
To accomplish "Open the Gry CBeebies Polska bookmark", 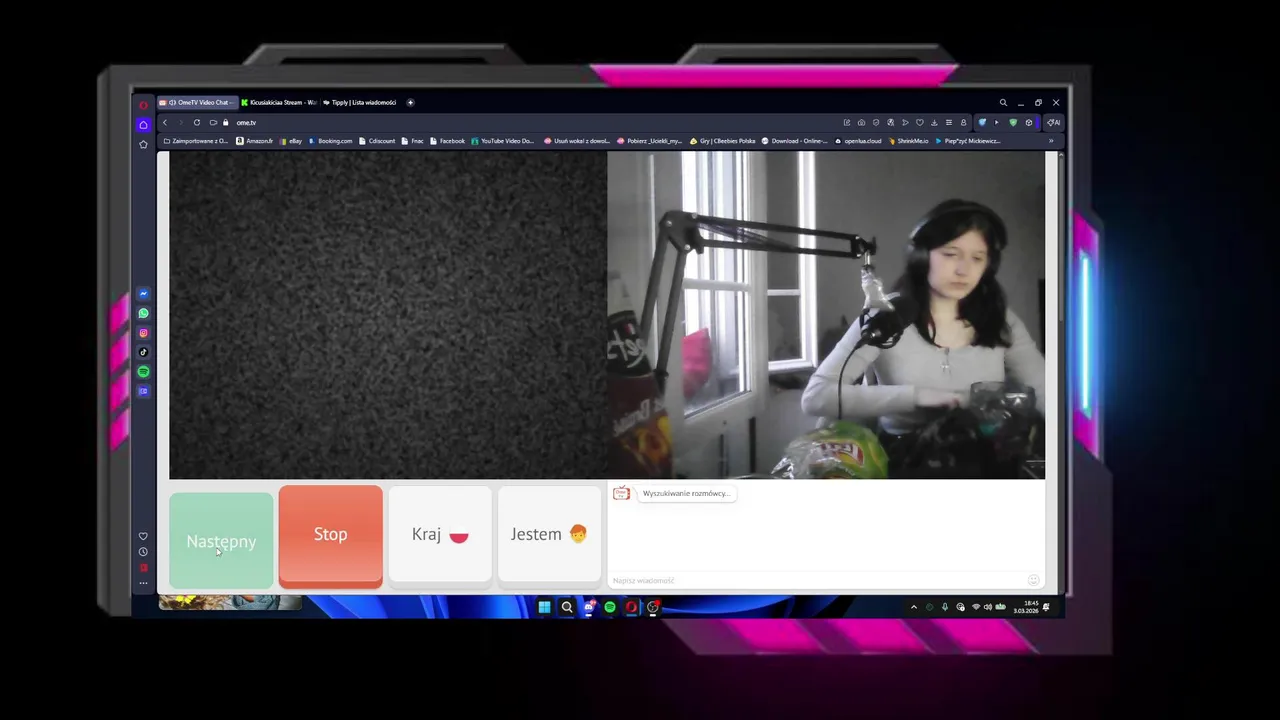I will tap(723, 141).
